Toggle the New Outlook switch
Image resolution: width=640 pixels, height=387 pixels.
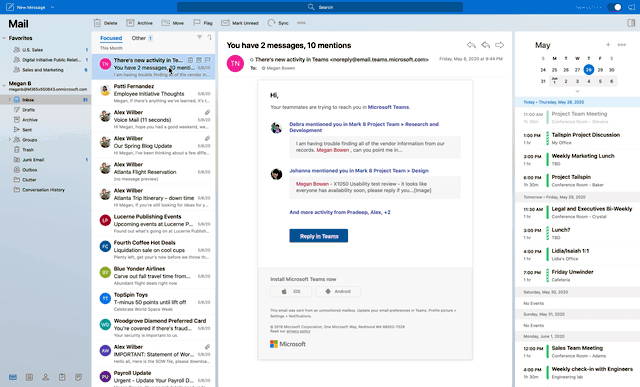[614, 7]
